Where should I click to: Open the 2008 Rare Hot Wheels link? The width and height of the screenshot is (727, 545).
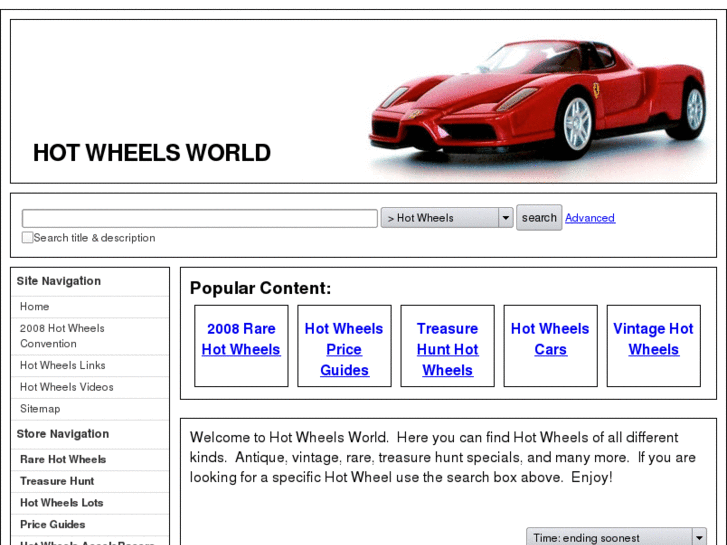point(241,339)
